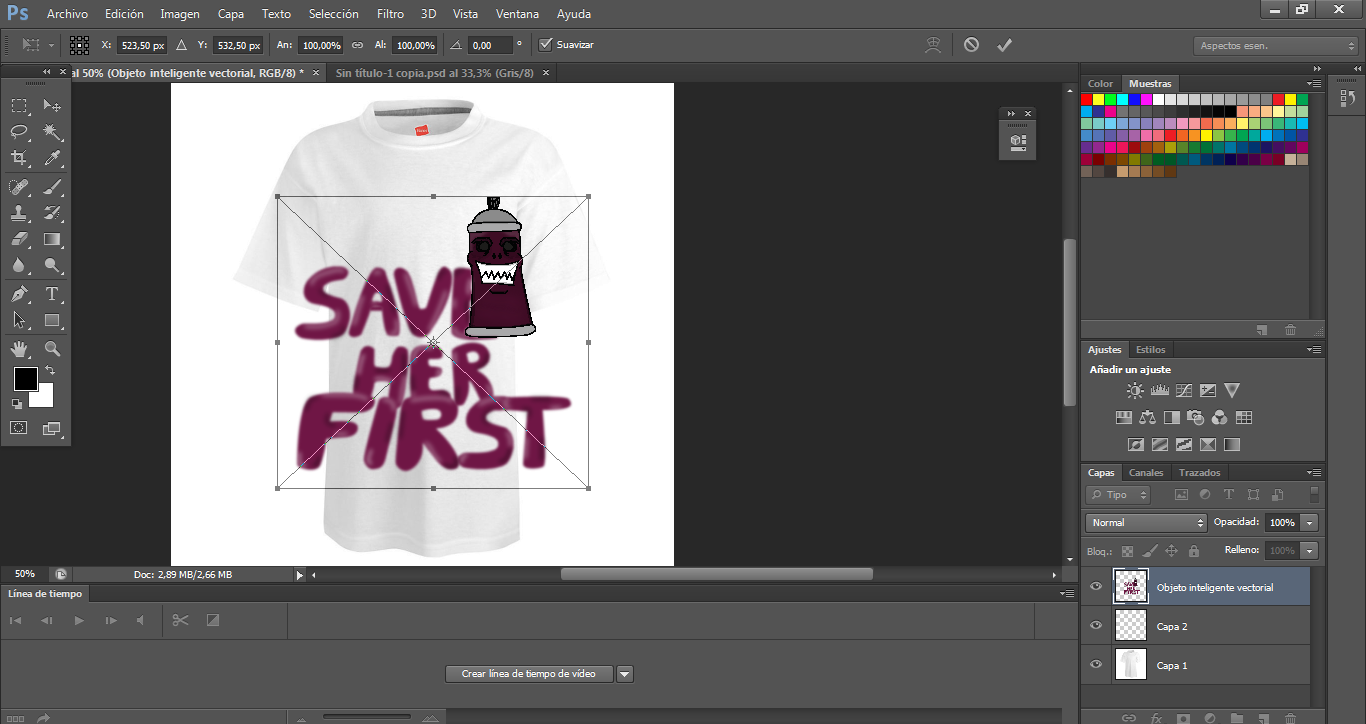Image resolution: width=1366 pixels, height=724 pixels.
Task: Expand the Opacidad dropdown arrow
Action: tap(1309, 523)
